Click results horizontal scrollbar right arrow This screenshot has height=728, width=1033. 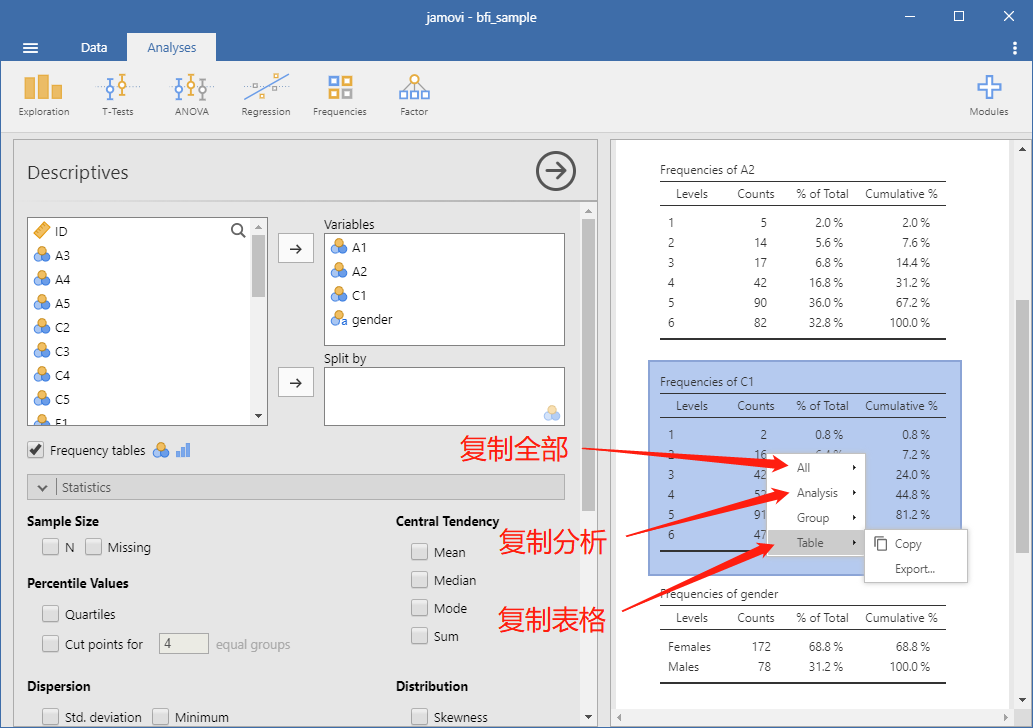pyautogui.click(x=1005, y=717)
